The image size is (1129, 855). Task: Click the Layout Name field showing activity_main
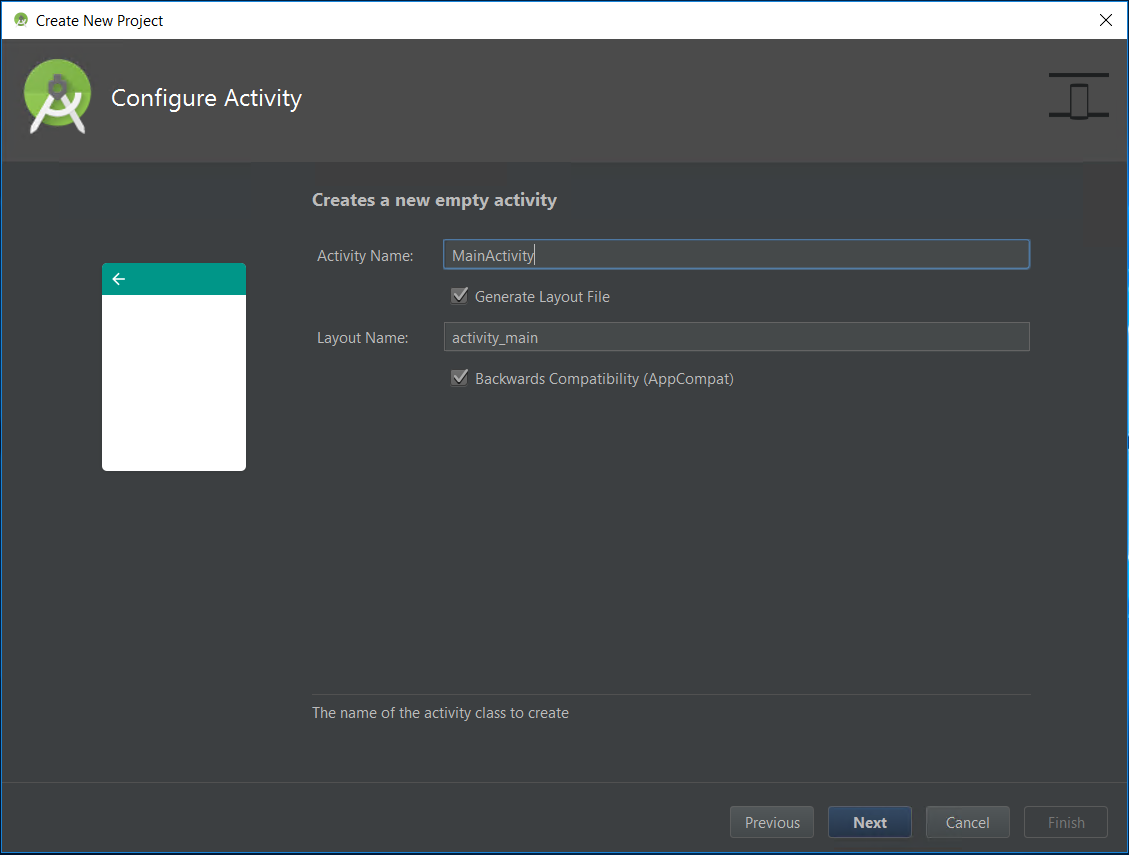pos(736,337)
